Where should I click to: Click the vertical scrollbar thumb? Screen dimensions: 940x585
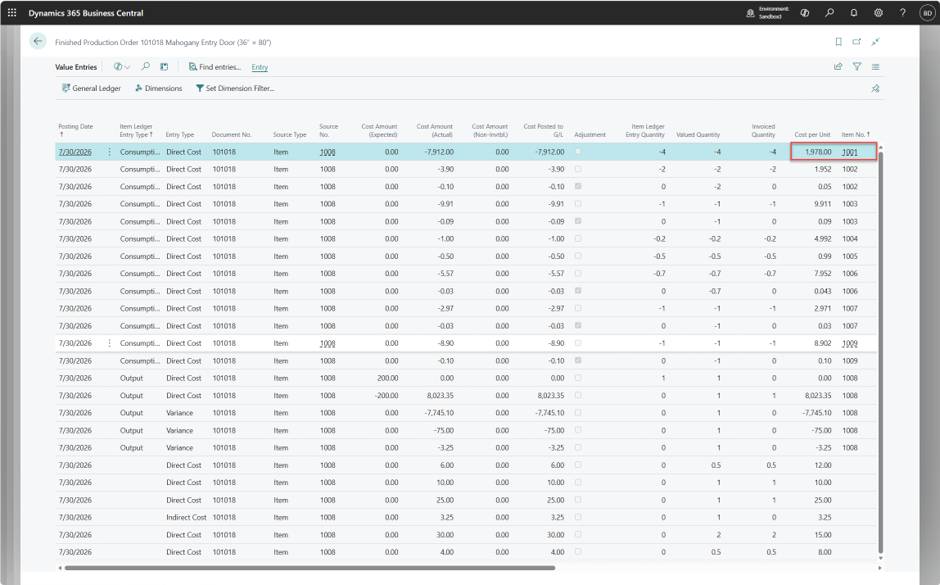click(881, 352)
